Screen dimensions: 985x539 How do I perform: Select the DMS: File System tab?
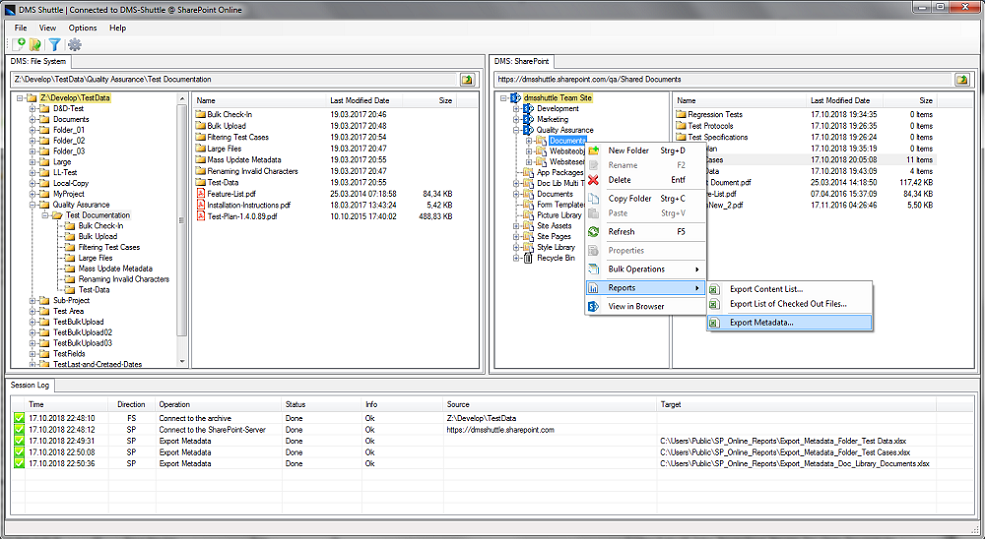pyautogui.click(x=38, y=61)
